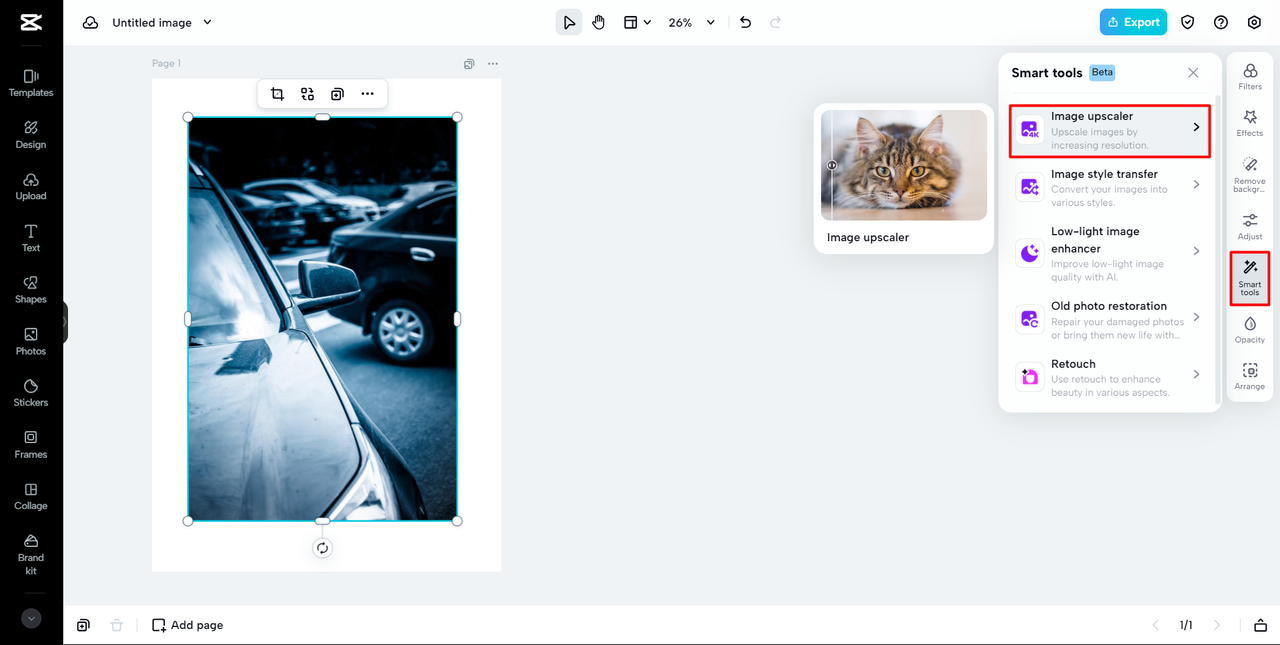1280x645 pixels.
Task: Open the CapCut home logo
Action: click(30, 22)
